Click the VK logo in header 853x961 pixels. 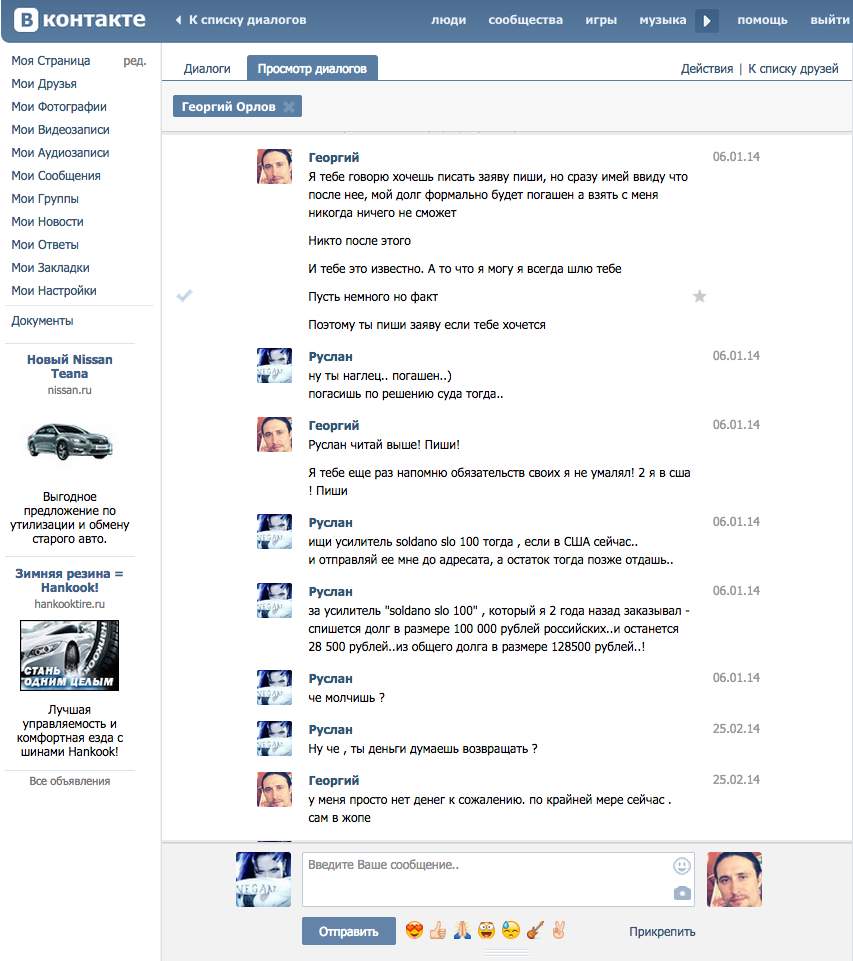click(80, 20)
